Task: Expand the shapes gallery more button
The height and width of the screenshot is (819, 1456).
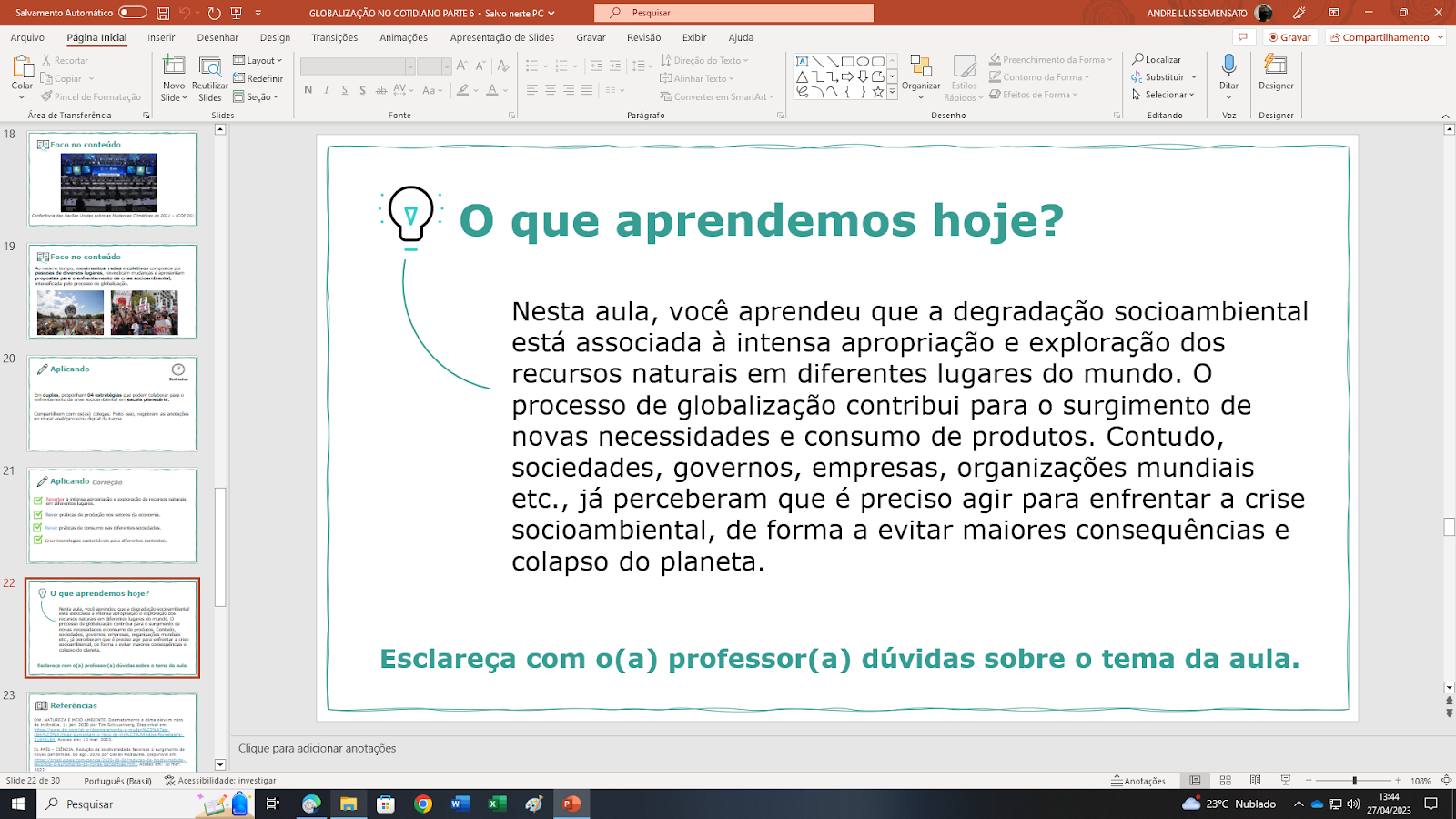Action: tap(892, 92)
